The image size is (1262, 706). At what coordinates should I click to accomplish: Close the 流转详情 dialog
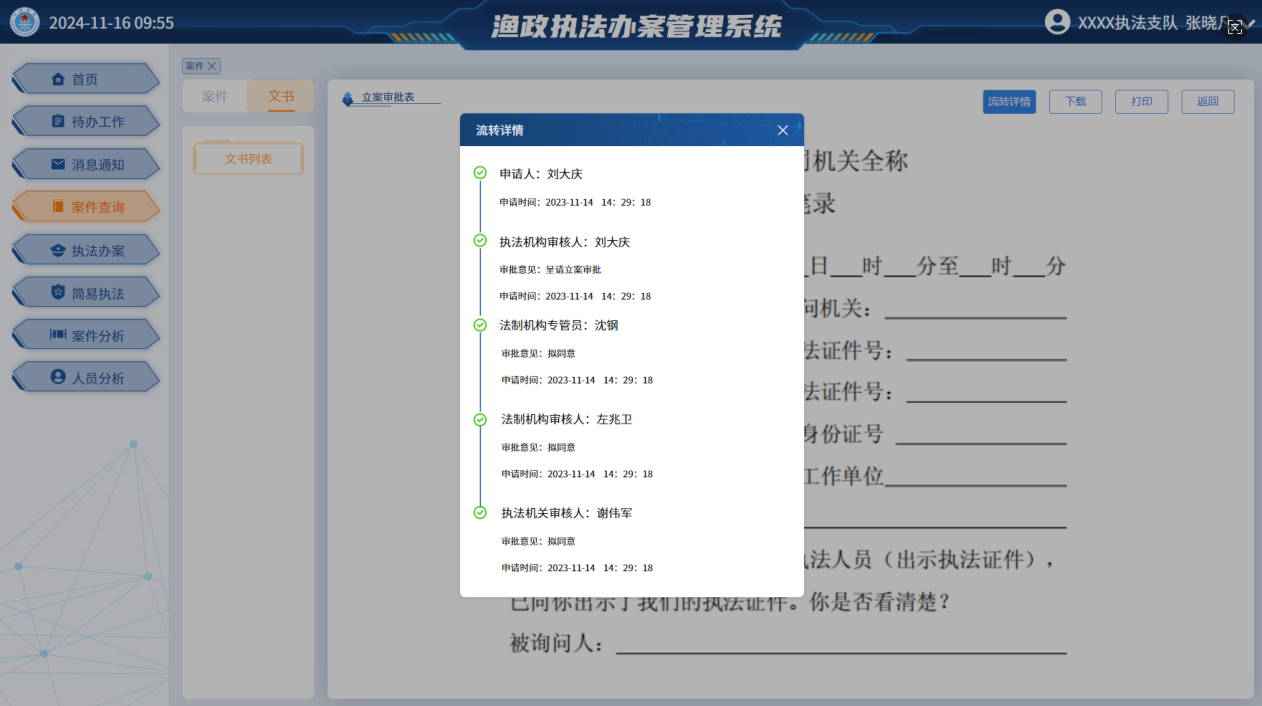point(783,130)
